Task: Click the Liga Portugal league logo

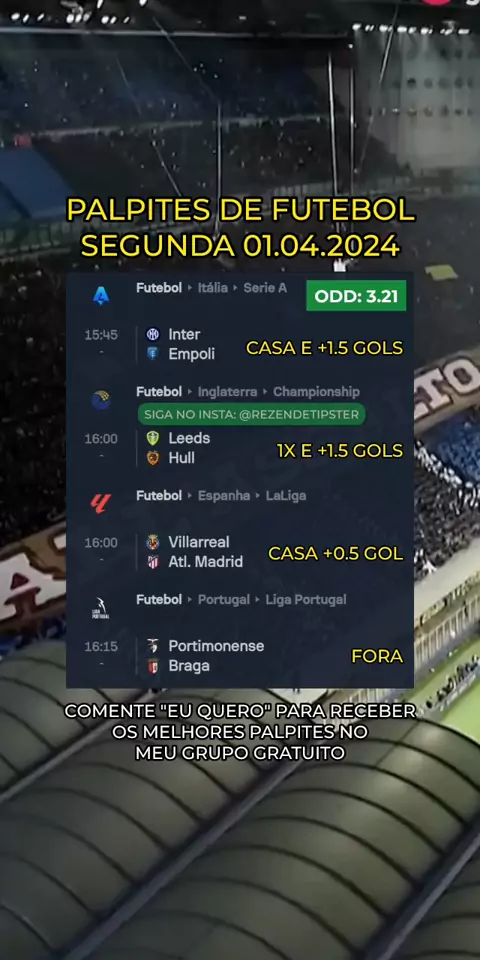Action: click(x=101, y=608)
